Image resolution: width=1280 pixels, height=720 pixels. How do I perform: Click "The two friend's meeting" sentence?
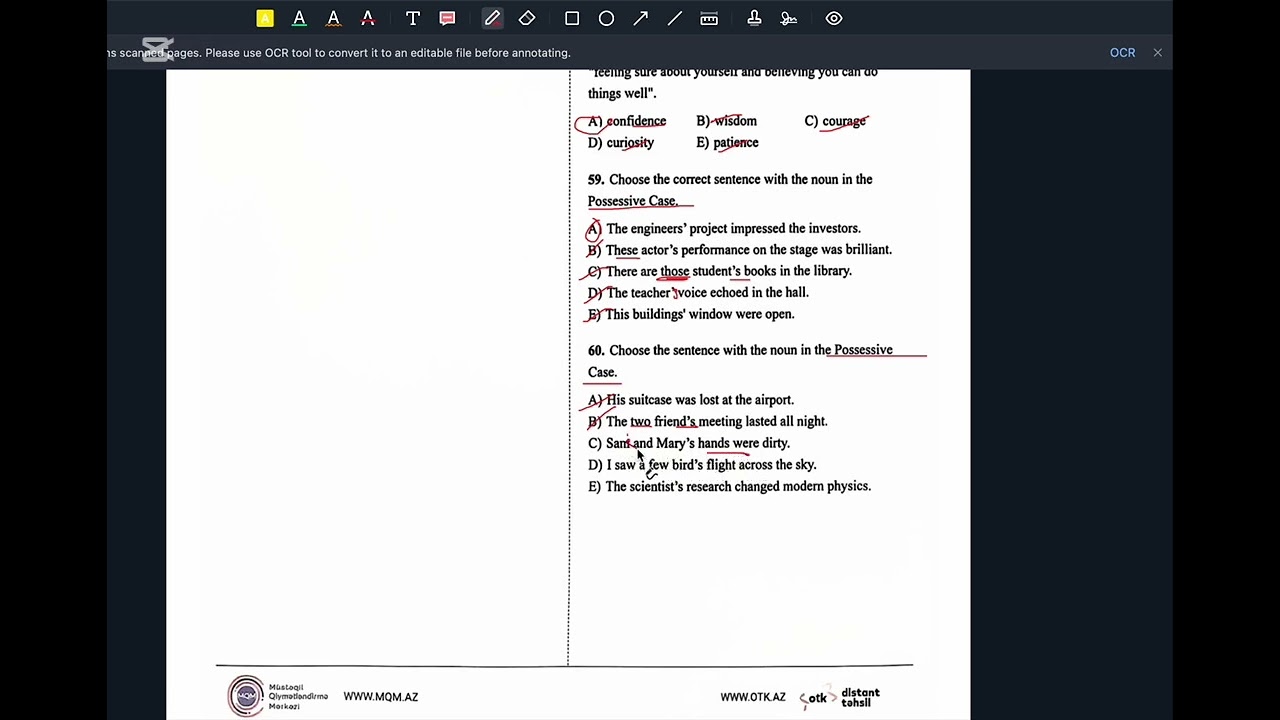click(708, 422)
